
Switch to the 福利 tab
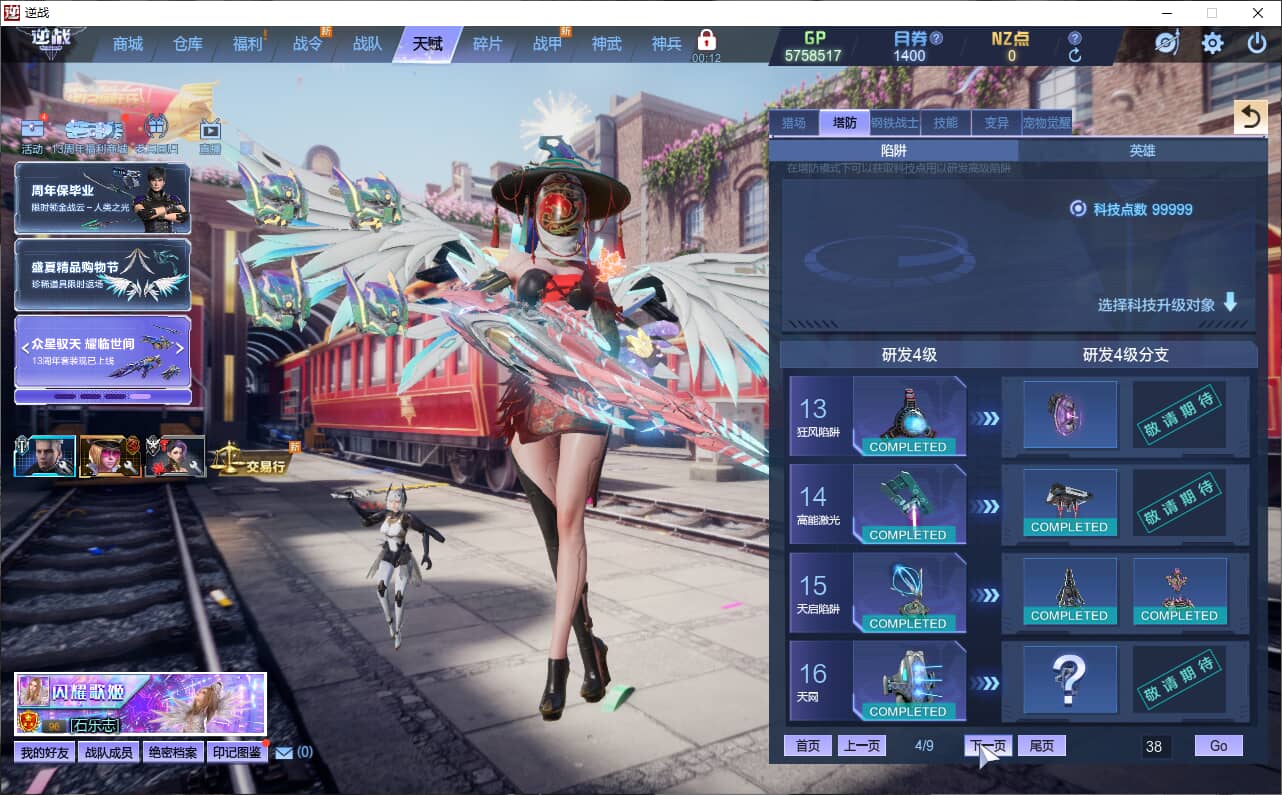(248, 44)
